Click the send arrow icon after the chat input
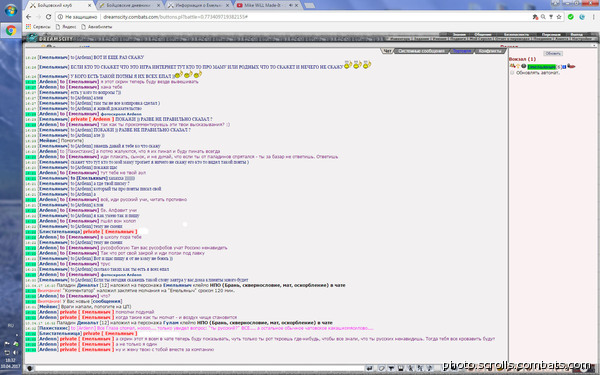This screenshot has height=375, width=600. click(370, 368)
